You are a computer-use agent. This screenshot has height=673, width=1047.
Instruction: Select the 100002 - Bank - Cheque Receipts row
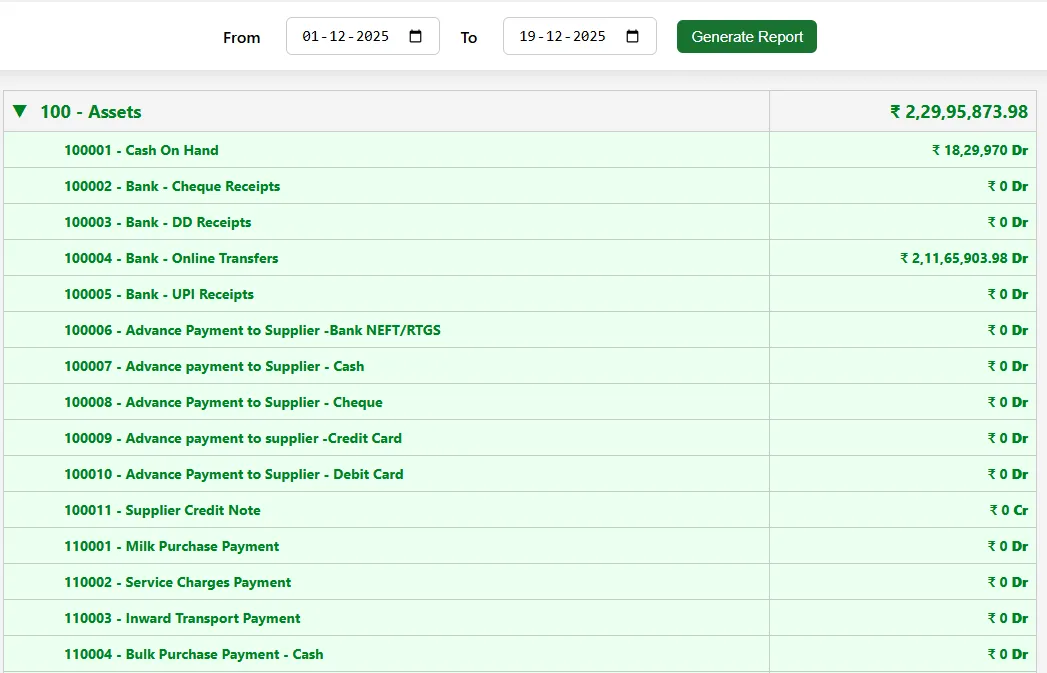click(519, 186)
